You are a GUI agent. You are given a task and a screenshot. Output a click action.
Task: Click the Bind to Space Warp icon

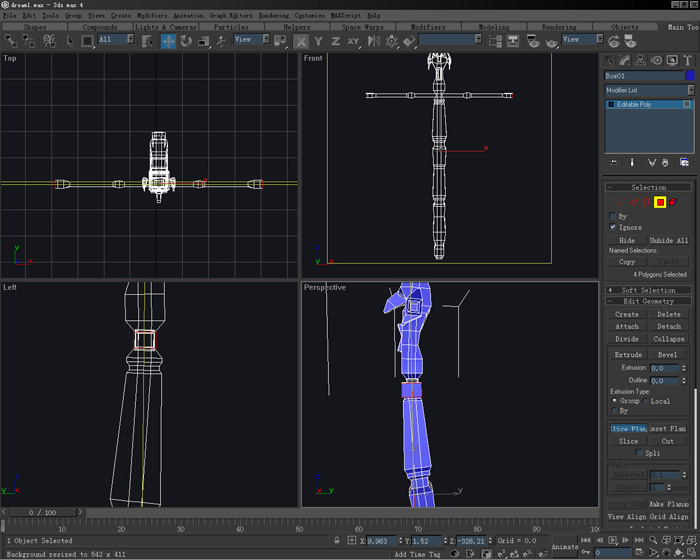(x=49, y=42)
